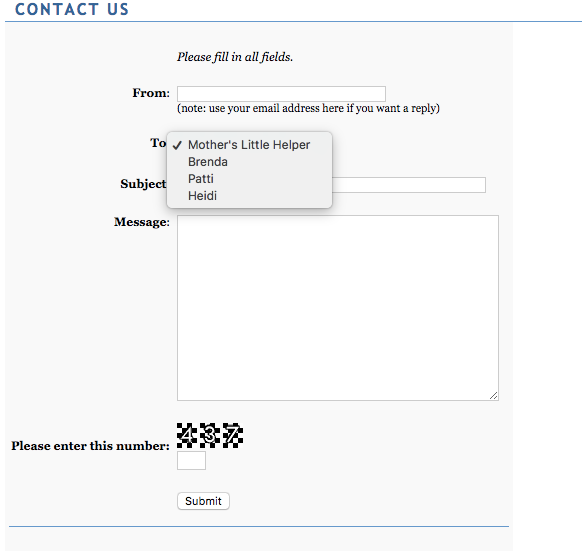Select Mother's Little Helper option
This screenshot has width=582, height=551.
click(x=249, y=145)
